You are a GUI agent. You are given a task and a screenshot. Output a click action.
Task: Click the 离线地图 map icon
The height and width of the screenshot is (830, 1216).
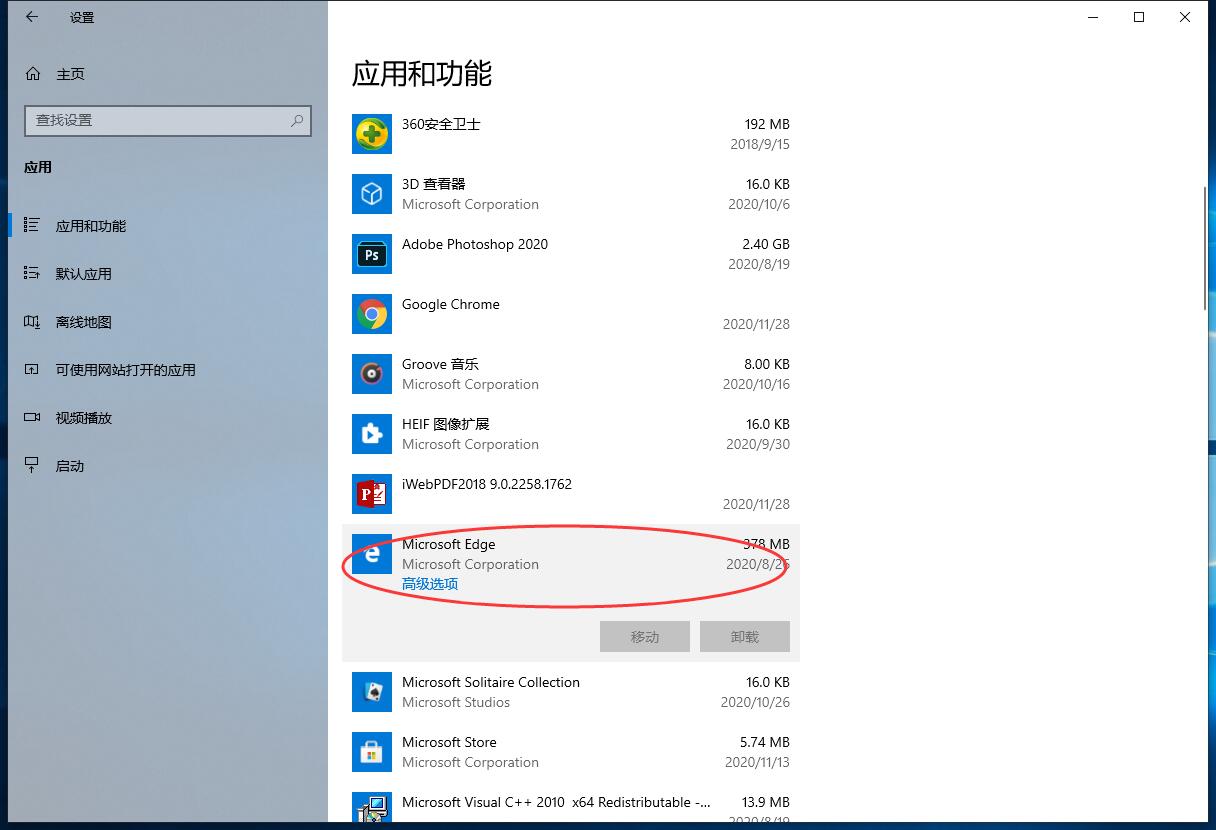[32, 322]
